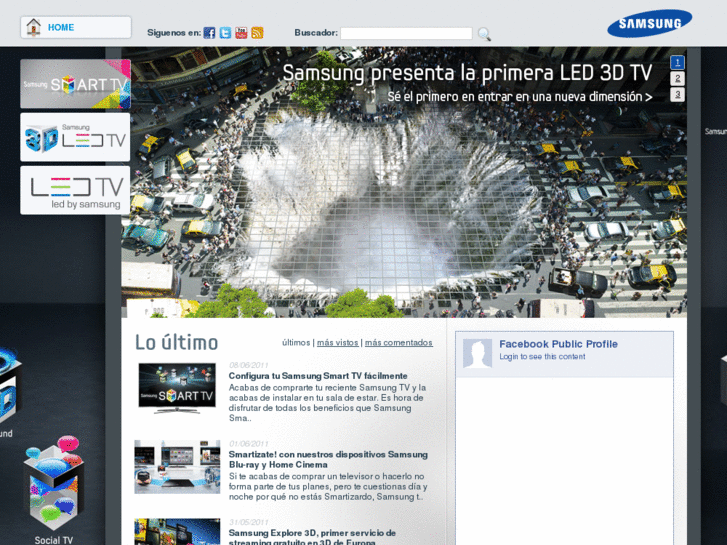Viewport: 727px width, 545px height.
Task: Open the Social TV cube icon
Action: [54, 483]
